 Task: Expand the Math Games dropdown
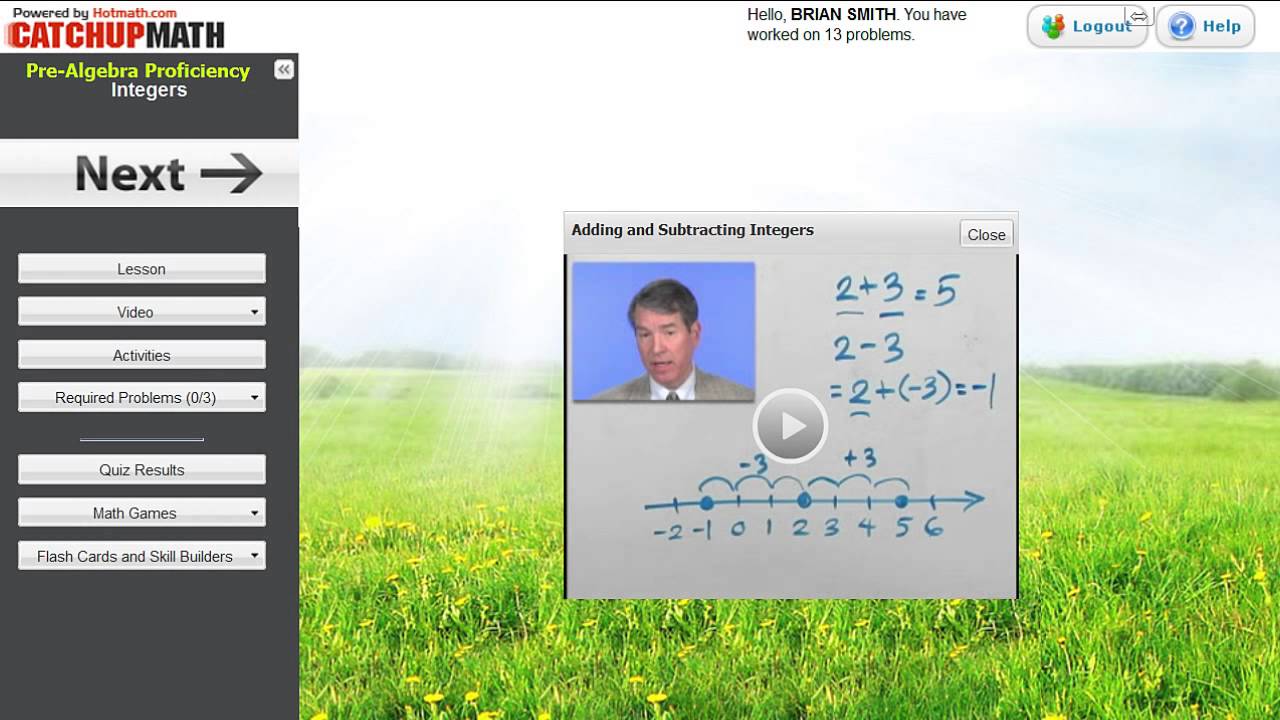[x=142, y=513]
